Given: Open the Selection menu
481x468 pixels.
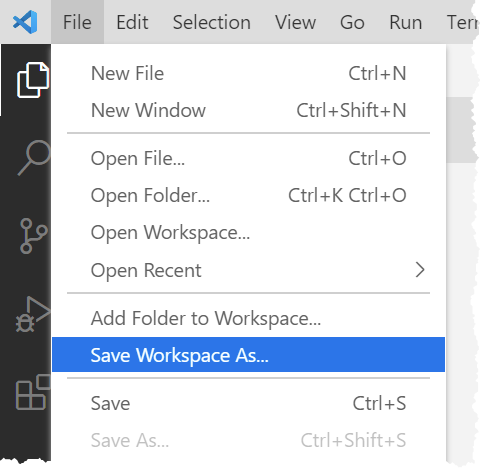Looking at the screenshot, I should (x=212, y=22).
